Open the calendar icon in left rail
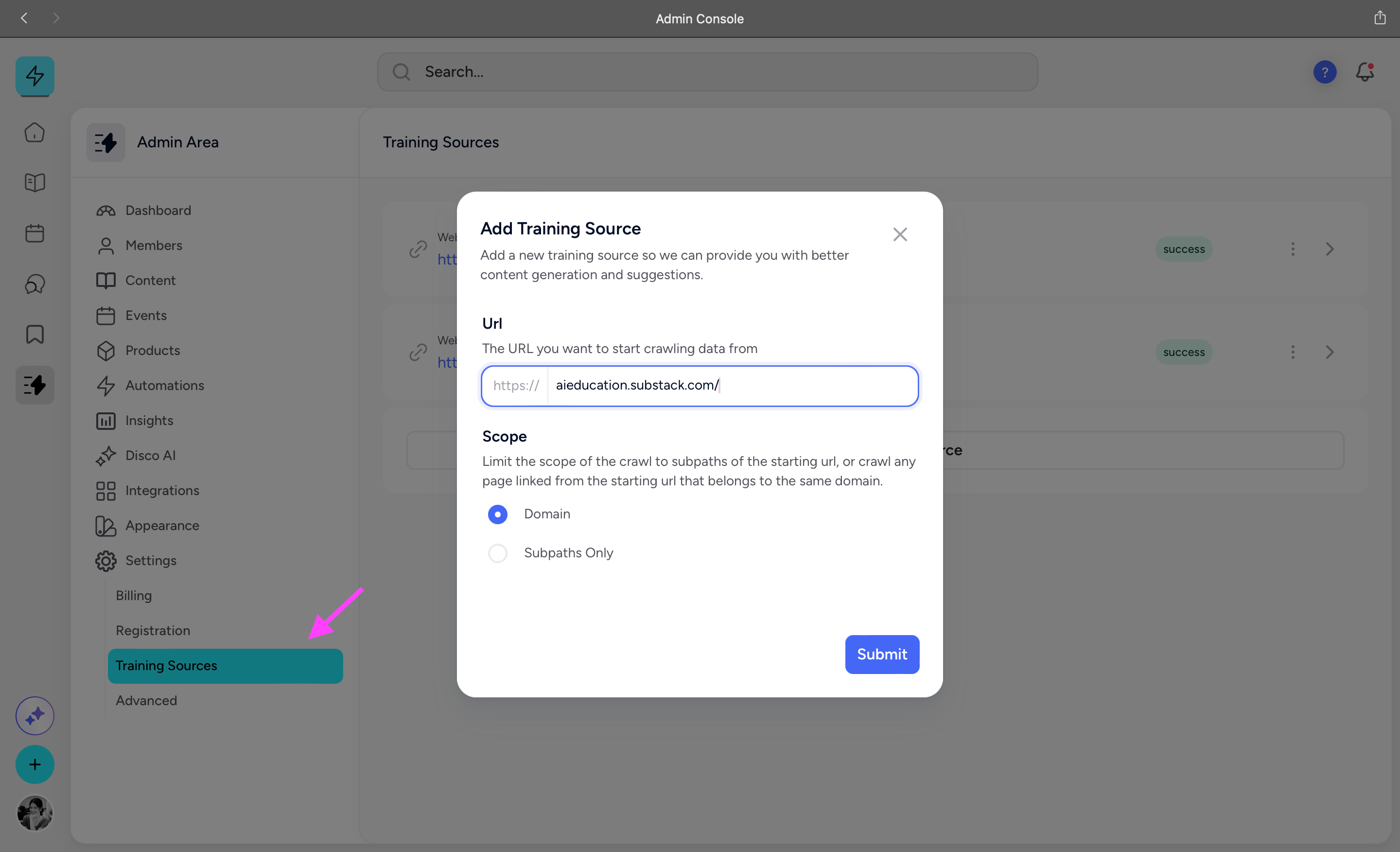The width and height of the screenshot is (1400, 852). (x=35, y=233)
